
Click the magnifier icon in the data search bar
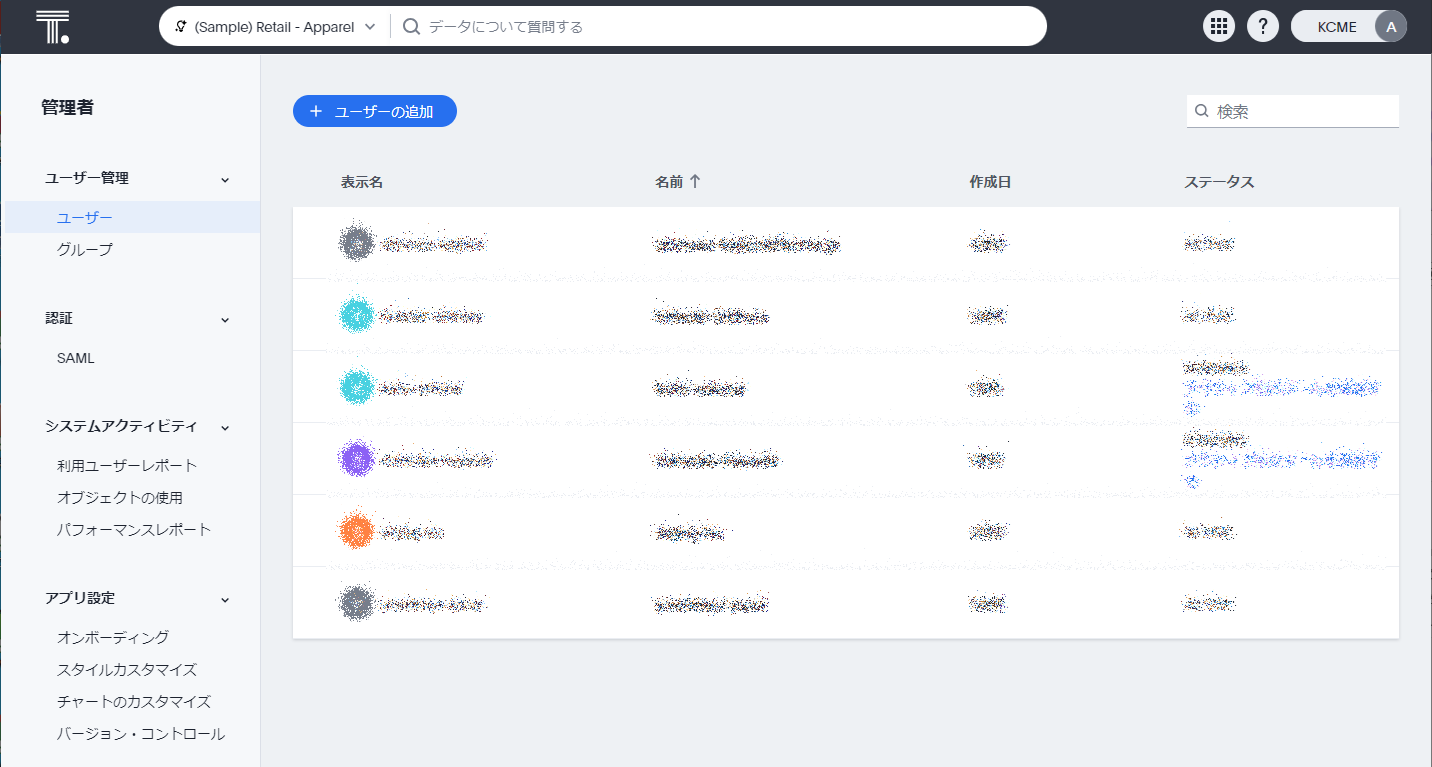pos(411,27)
